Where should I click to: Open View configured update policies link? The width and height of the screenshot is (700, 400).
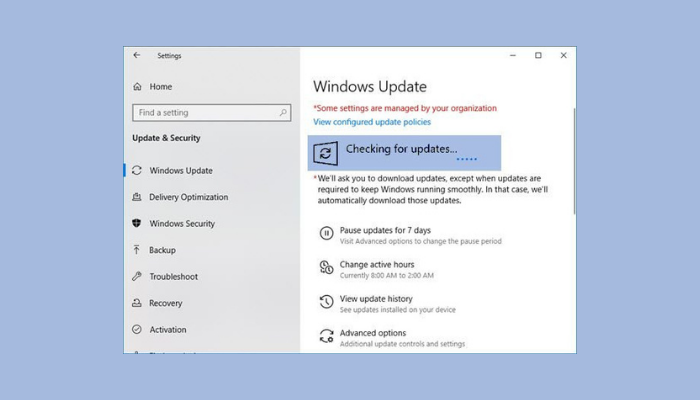point(372,122)
